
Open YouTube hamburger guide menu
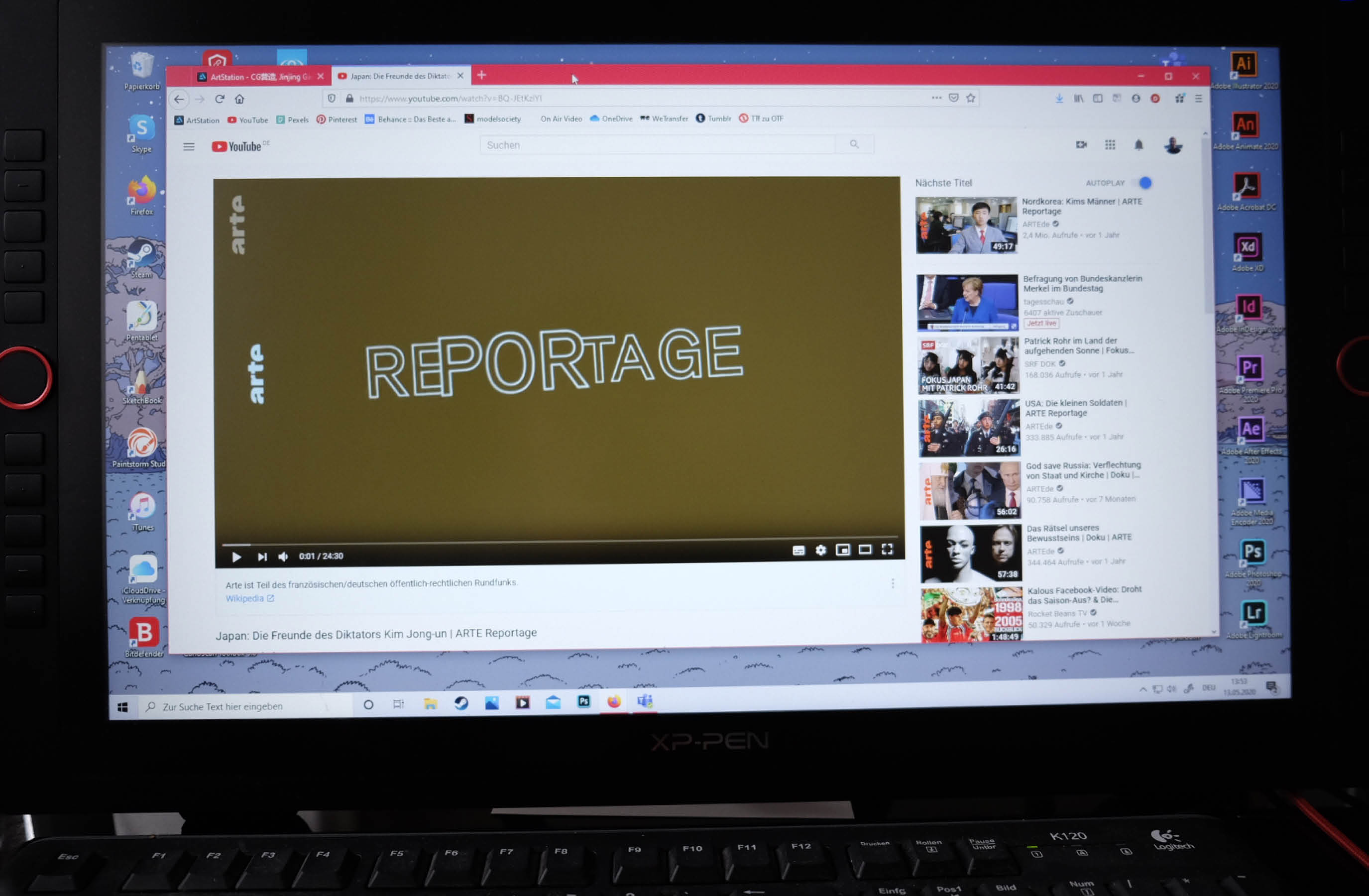pyautogui.click(x=189, y=147)
